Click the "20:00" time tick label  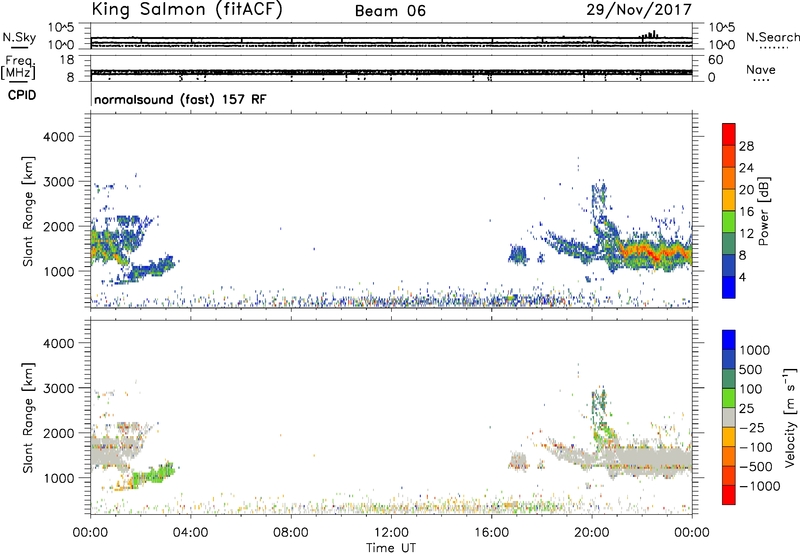click(x=592, y=533)
